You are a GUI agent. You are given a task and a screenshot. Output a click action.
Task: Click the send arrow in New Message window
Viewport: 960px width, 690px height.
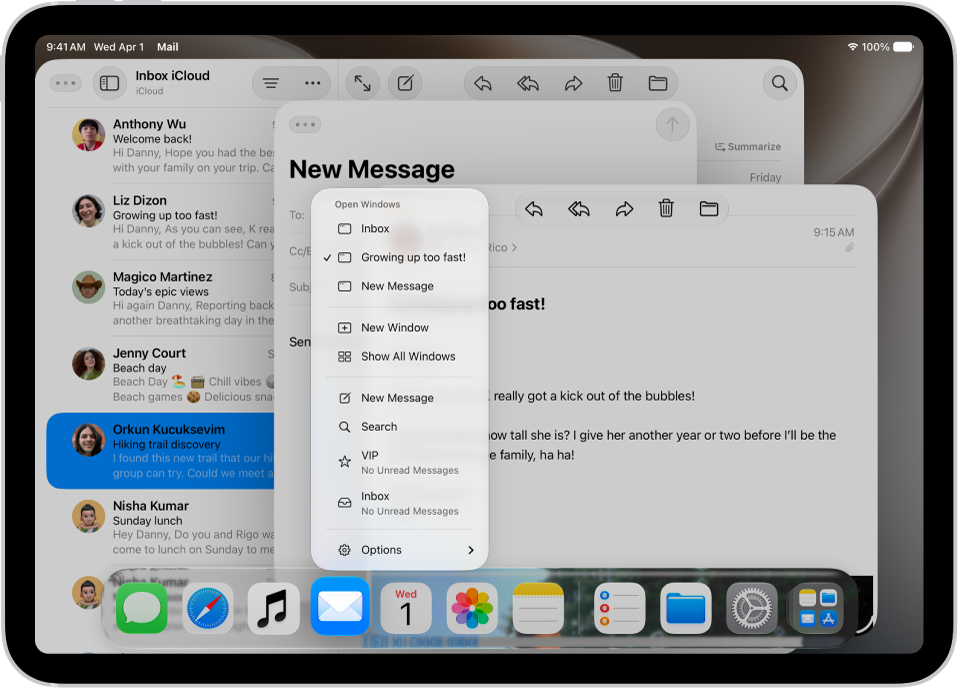coord(672,124)
